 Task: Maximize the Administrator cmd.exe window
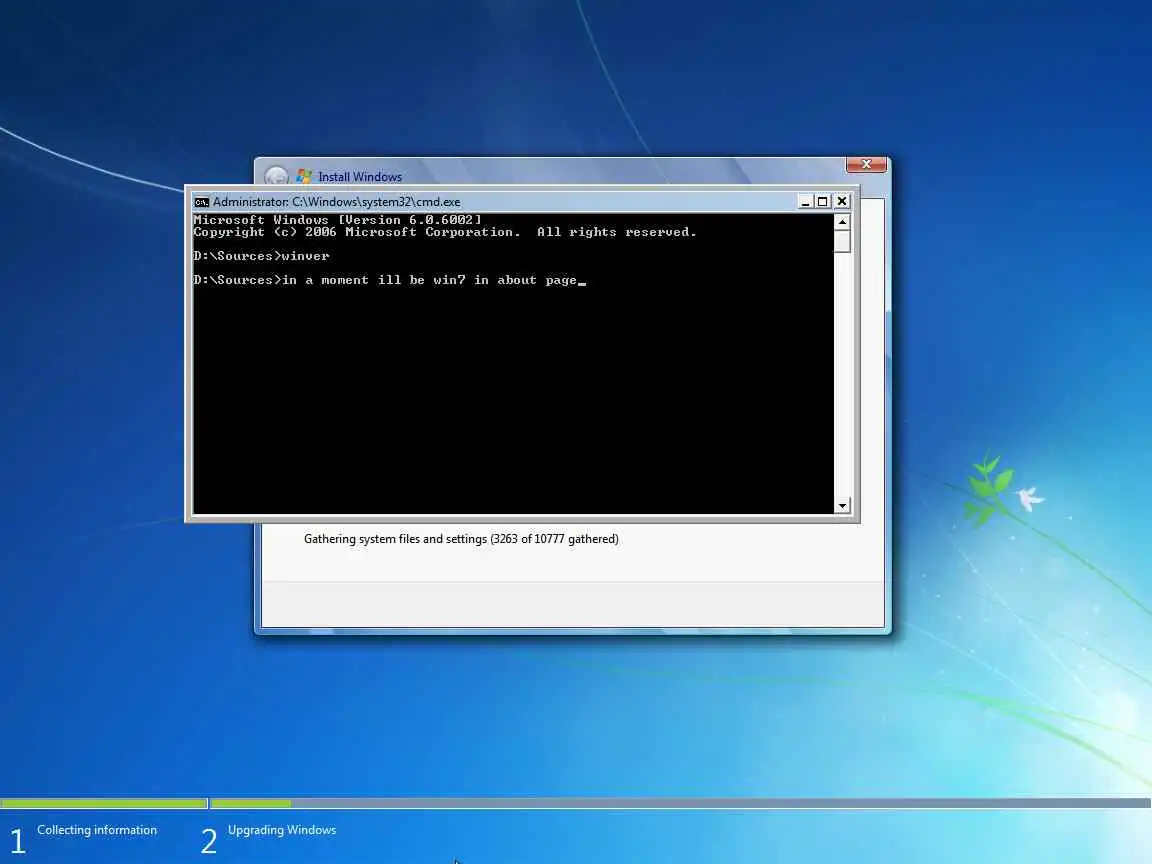(823, 201)
